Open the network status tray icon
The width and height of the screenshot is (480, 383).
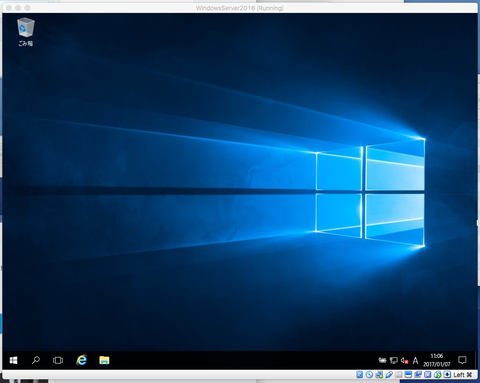pos(394,360)
